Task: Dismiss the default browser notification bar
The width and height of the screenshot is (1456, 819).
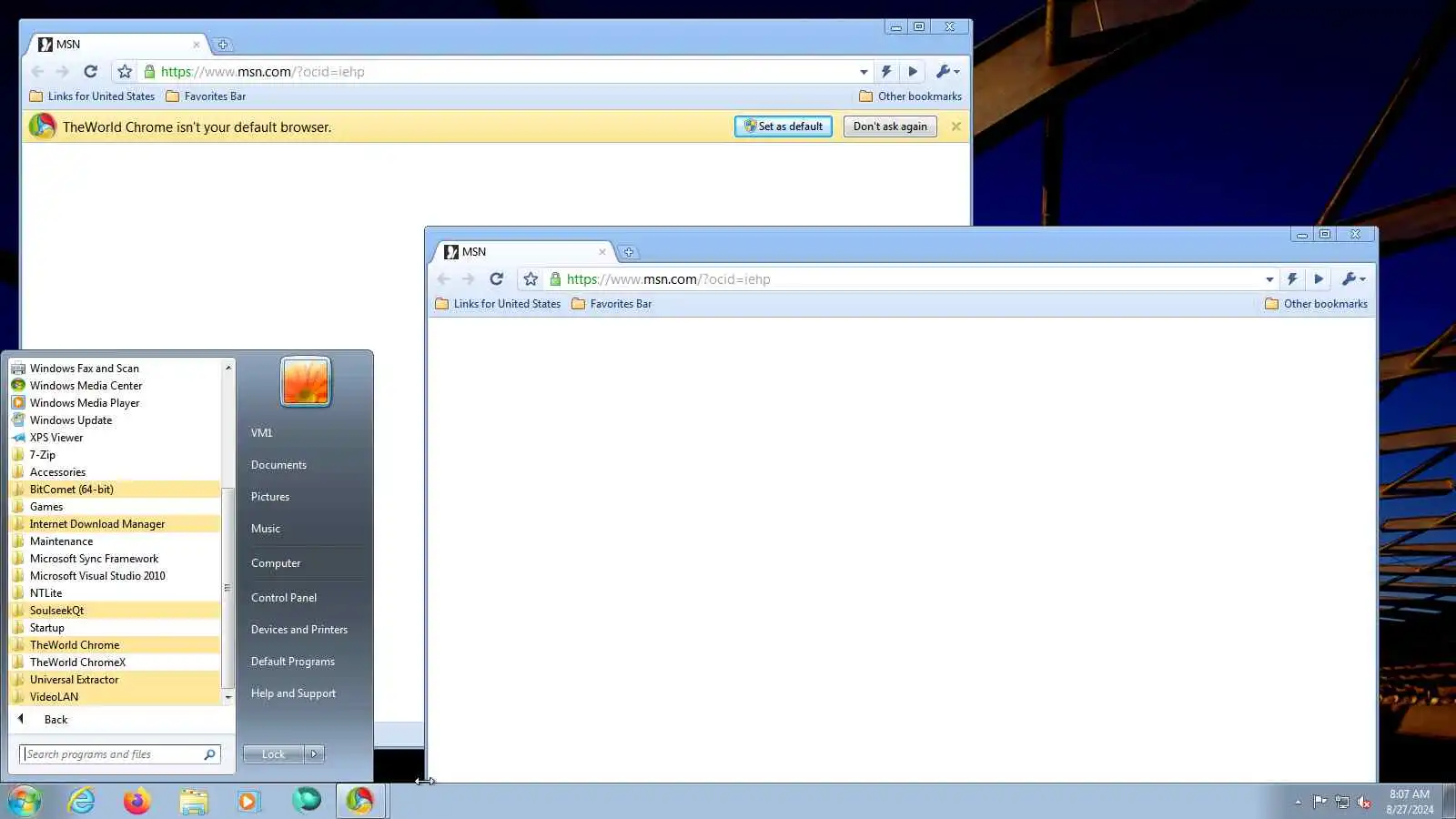Action: 955,126
